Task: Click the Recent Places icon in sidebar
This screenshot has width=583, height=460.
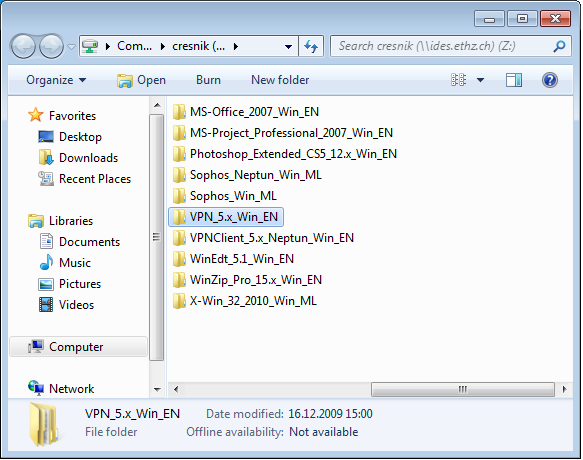Action: click(46, 178)
